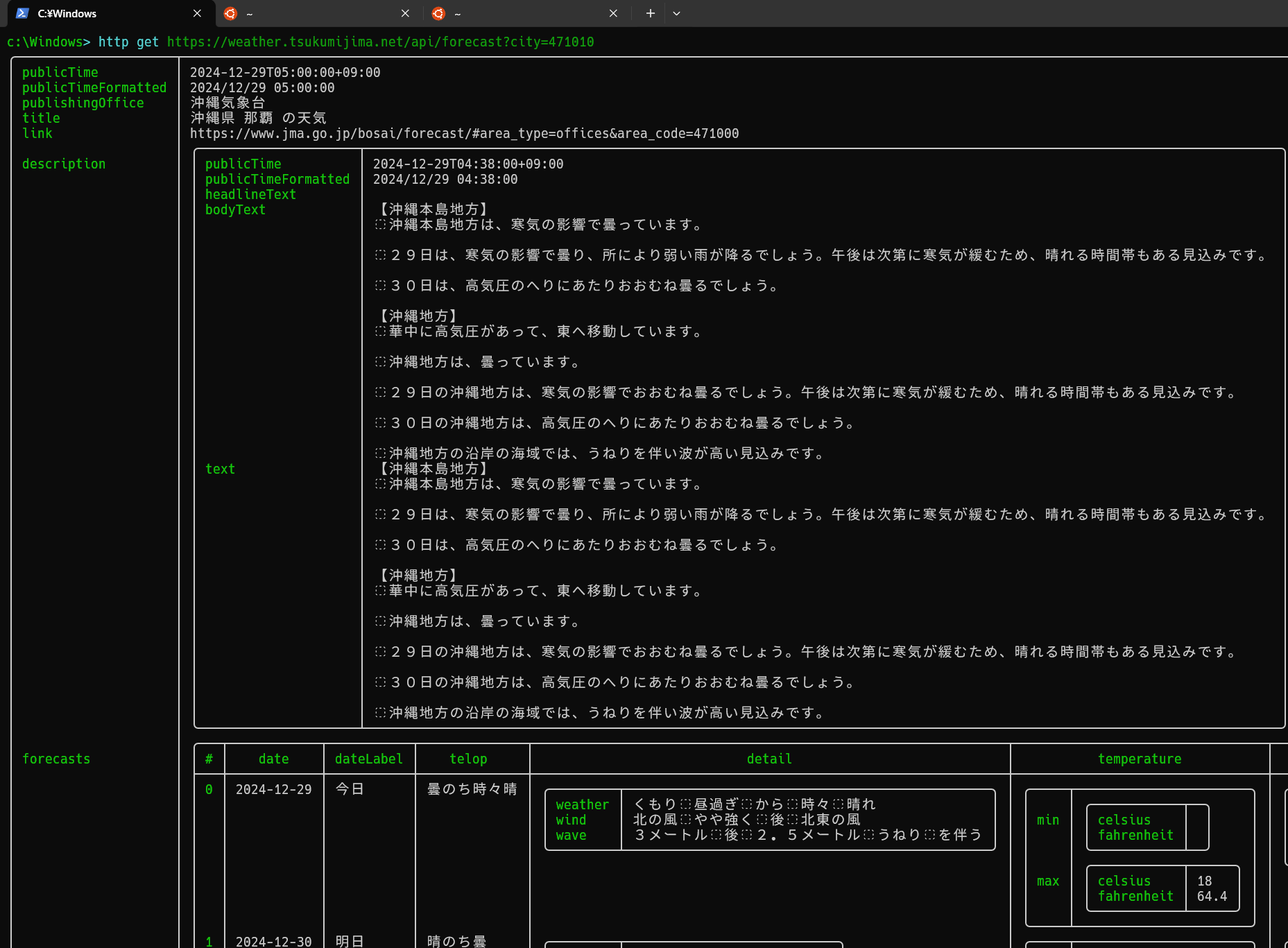Click the 今日 dateLabel cell
The image size is (1288, 948).
[349, 788]
